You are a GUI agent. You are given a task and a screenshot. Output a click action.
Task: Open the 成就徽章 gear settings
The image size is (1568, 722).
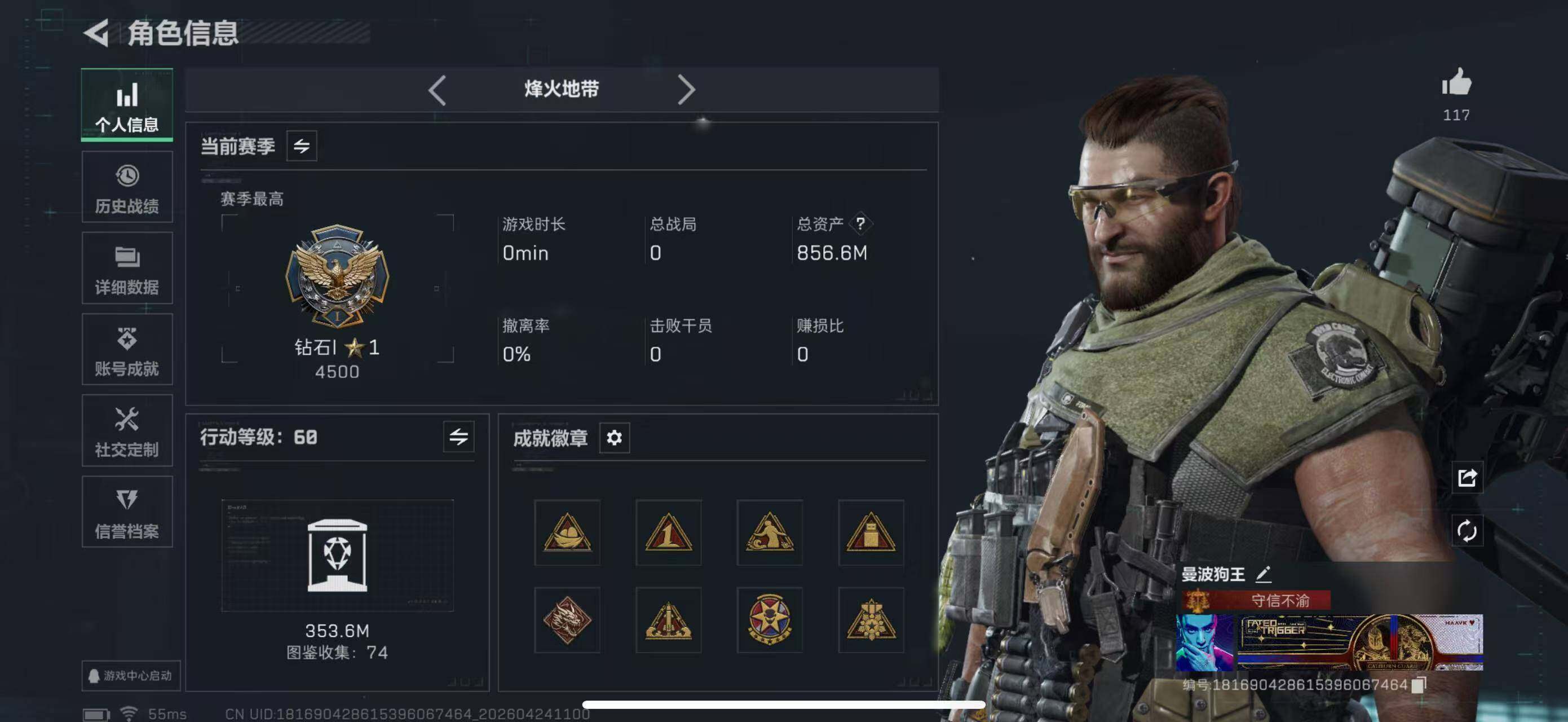click(x=614, y=438)
